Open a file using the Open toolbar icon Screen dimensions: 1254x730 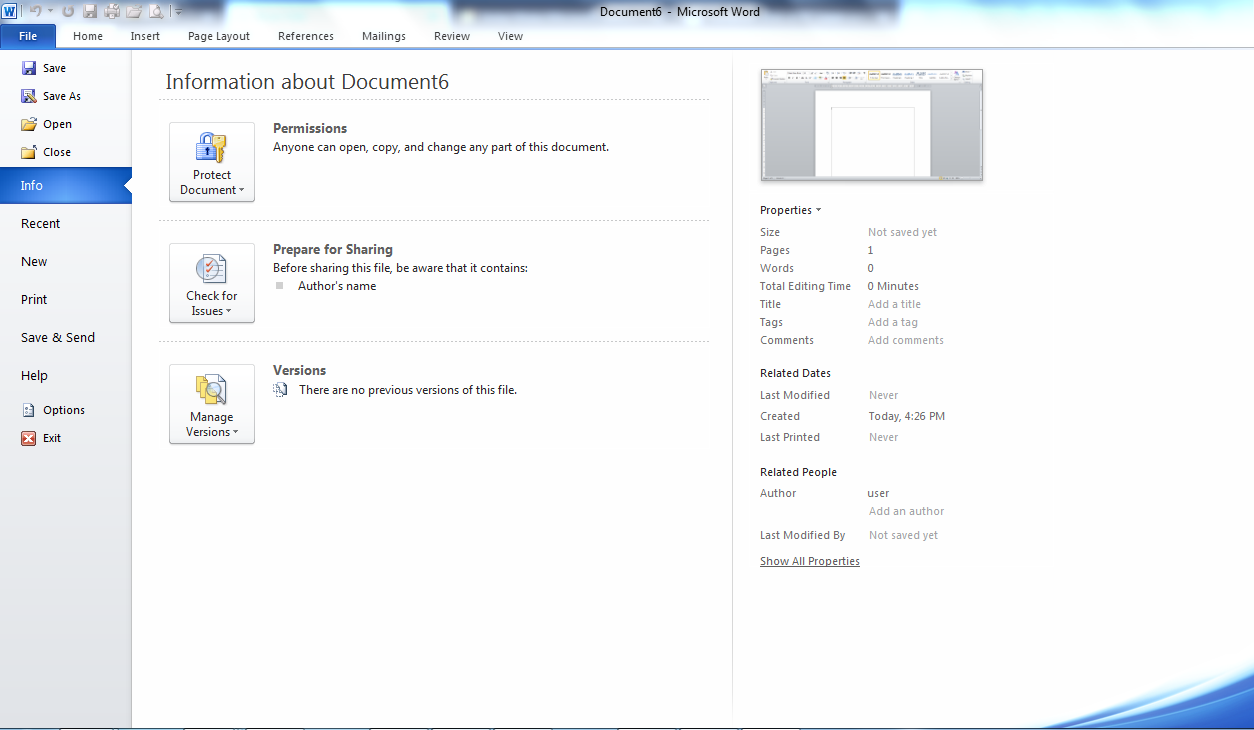[x=133, y=11]
